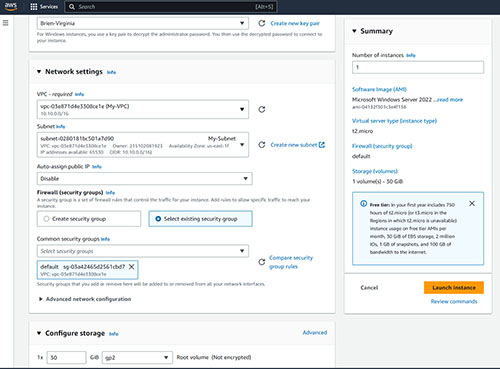Remove the default security group tag
This screenshot has height=369, width=500.
132,267
